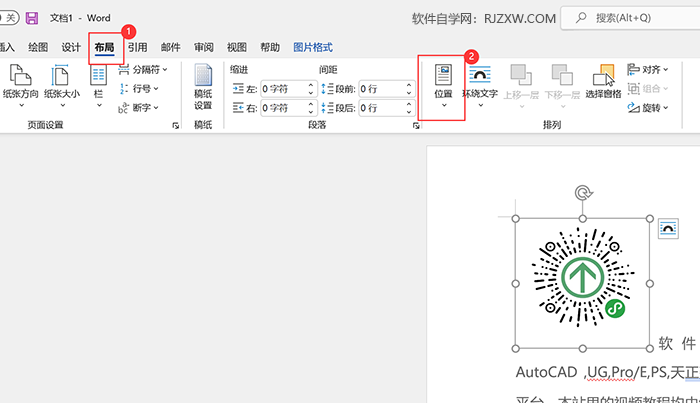Expand the 环绕文字 dropdown arrow

pos(481,106)
